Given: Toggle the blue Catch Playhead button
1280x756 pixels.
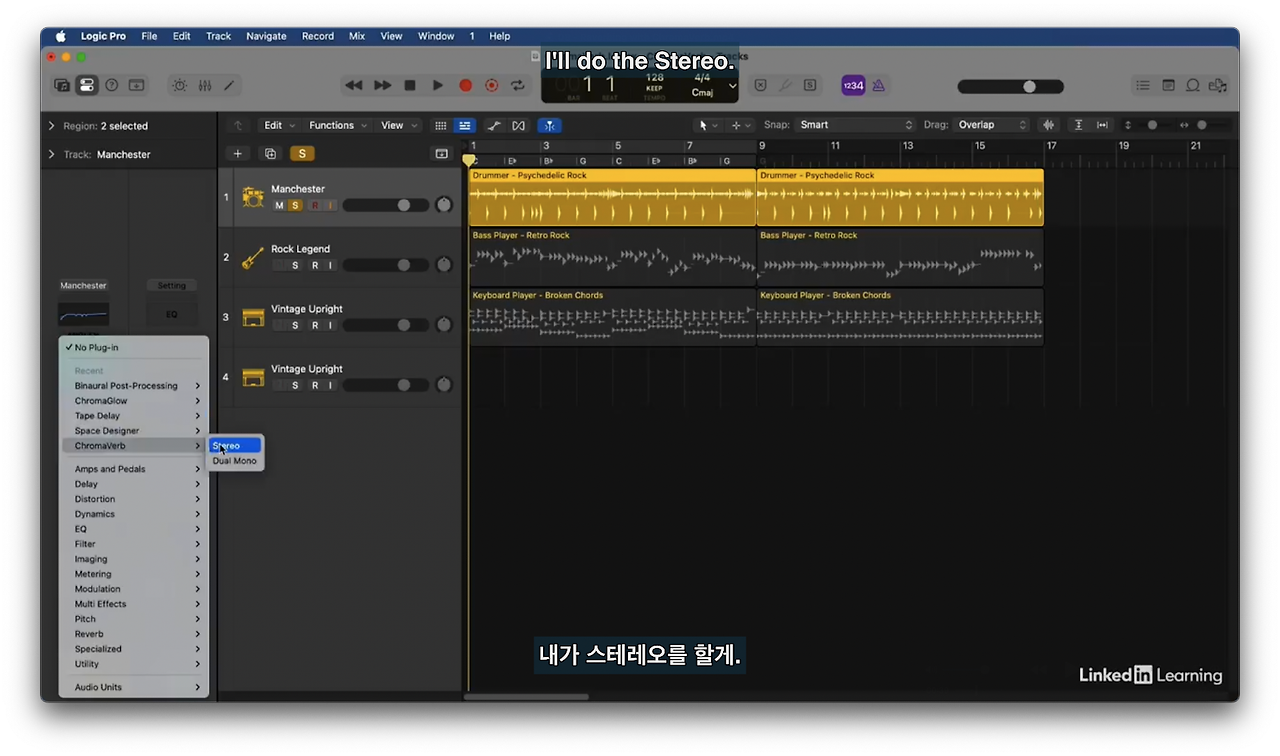Looking at the screenshot, I should click(549, 125).
